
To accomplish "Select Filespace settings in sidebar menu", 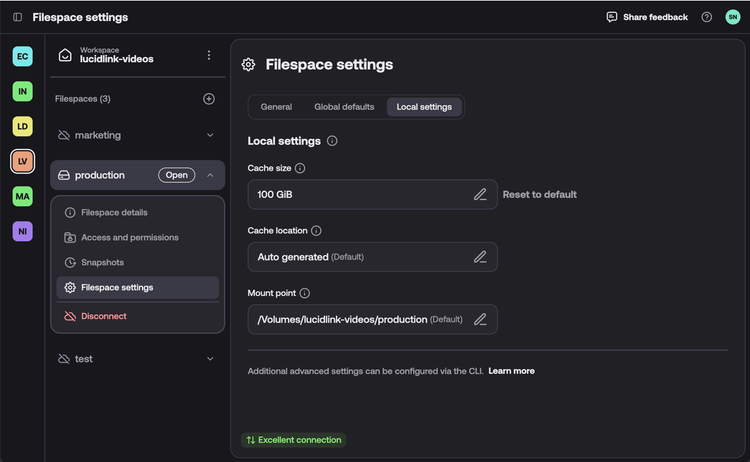I will tap(138, 287).
